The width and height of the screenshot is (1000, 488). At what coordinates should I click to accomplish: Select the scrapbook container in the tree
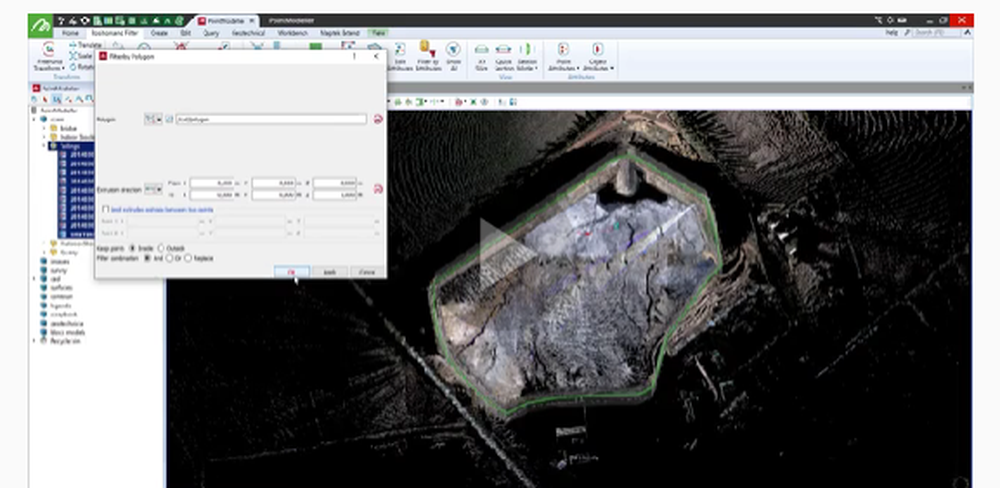click(x=62, y=314)
